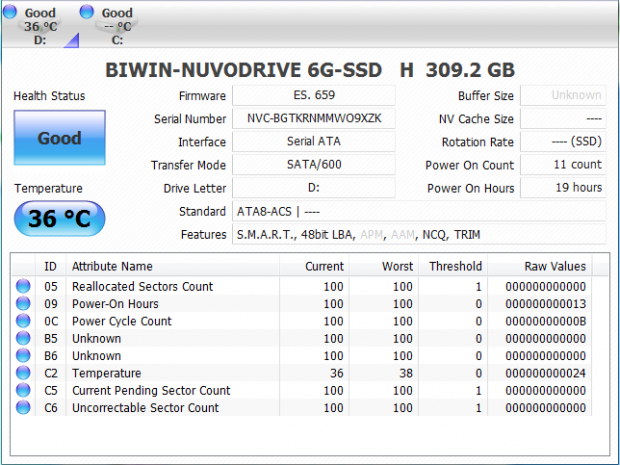Click the Interface field Serial ATA

click(314, 142)
